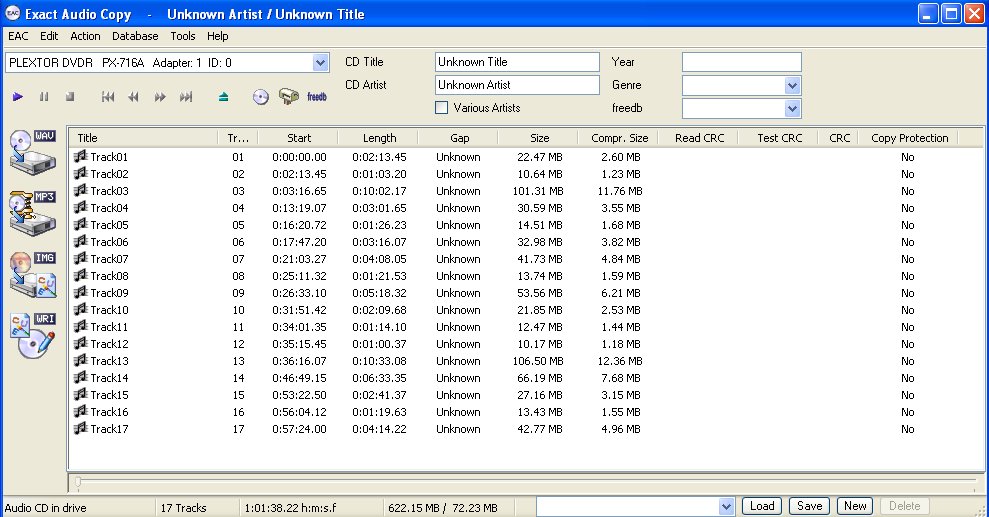Click the playback position slider handle
The height and width of the screenshot is (517, 989).
click(x=78, y=482)
